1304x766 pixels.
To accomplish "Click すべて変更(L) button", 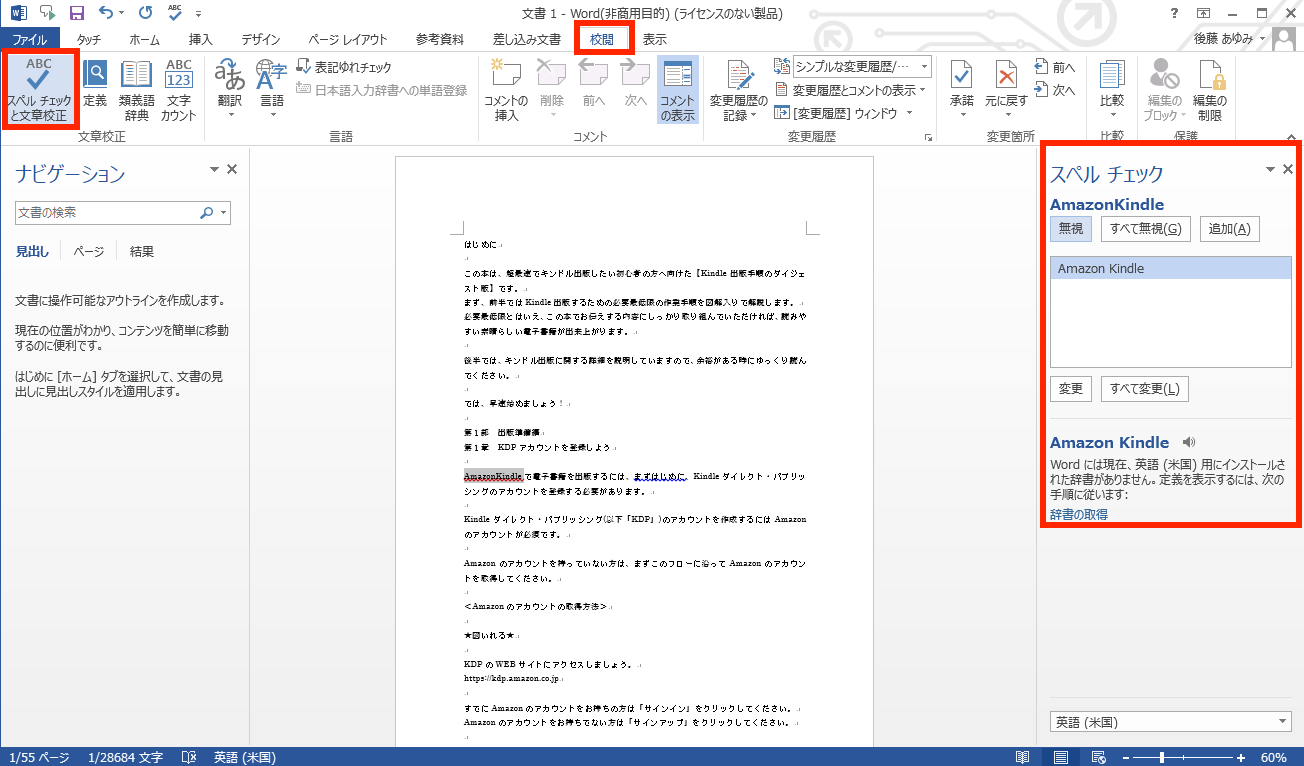I will [x=1145, y=389].
